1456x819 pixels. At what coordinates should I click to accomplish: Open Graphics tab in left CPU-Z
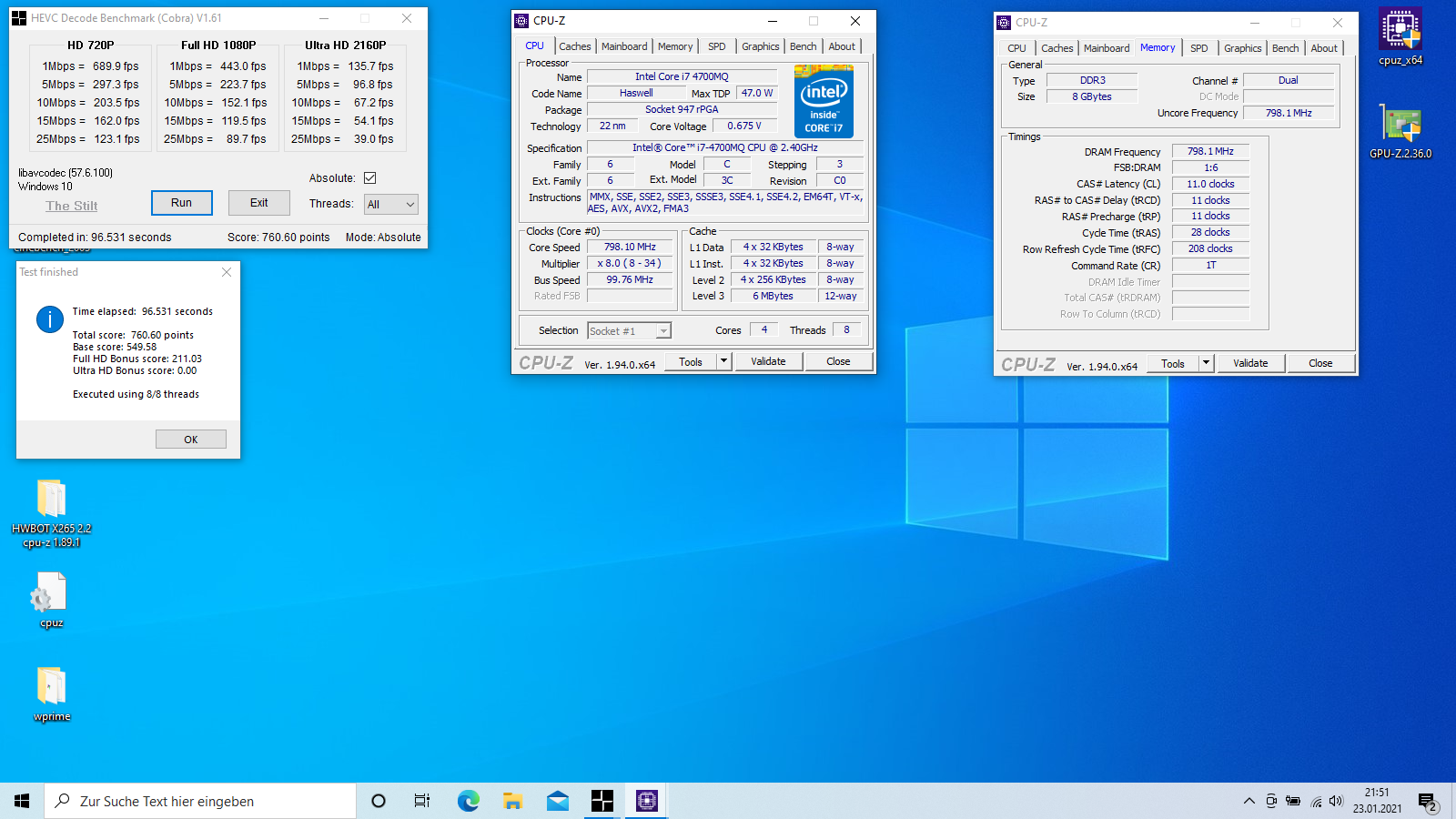(x=760, y=46)
